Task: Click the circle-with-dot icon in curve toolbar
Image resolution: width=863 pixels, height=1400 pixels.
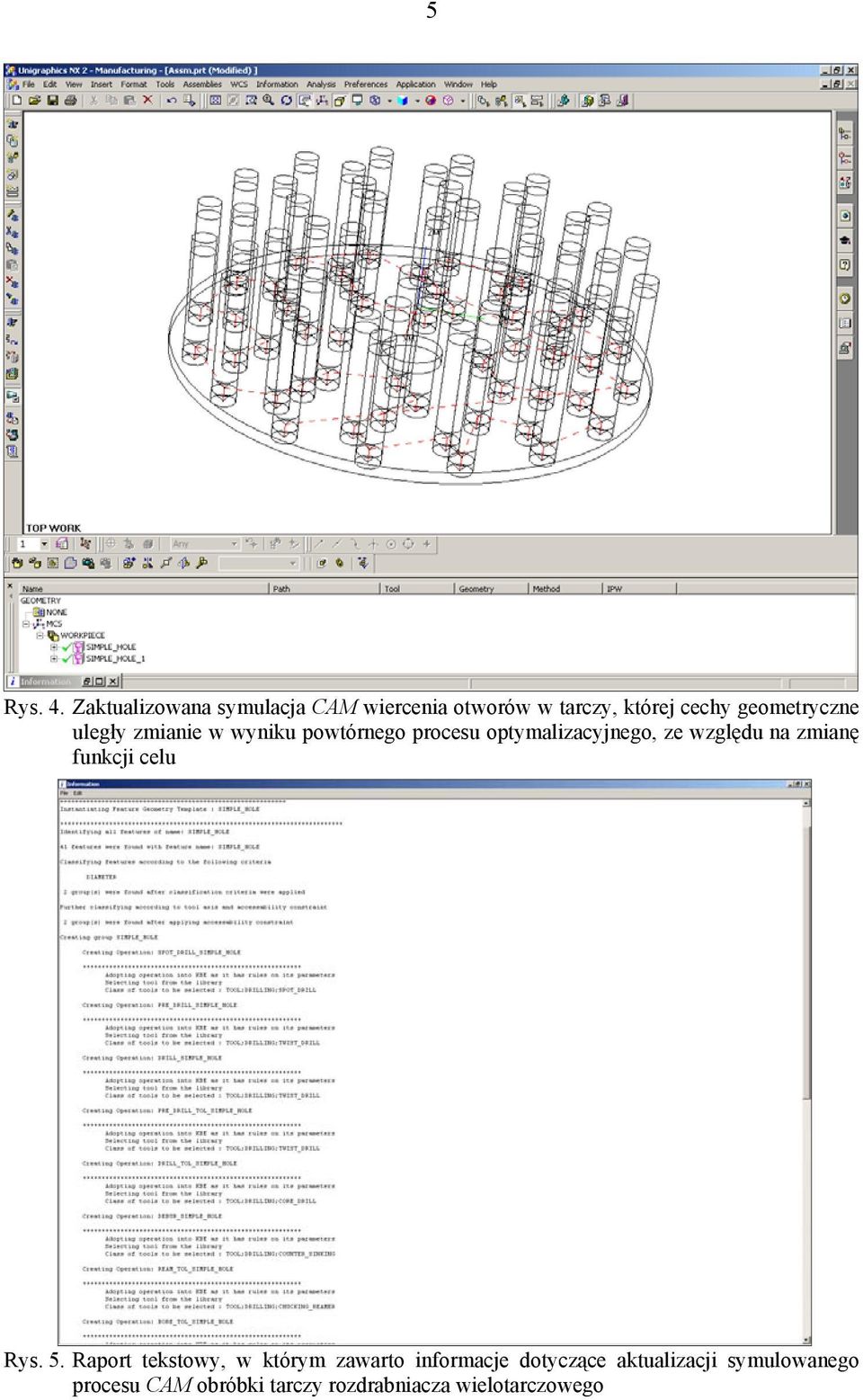Action: point(391,544)
